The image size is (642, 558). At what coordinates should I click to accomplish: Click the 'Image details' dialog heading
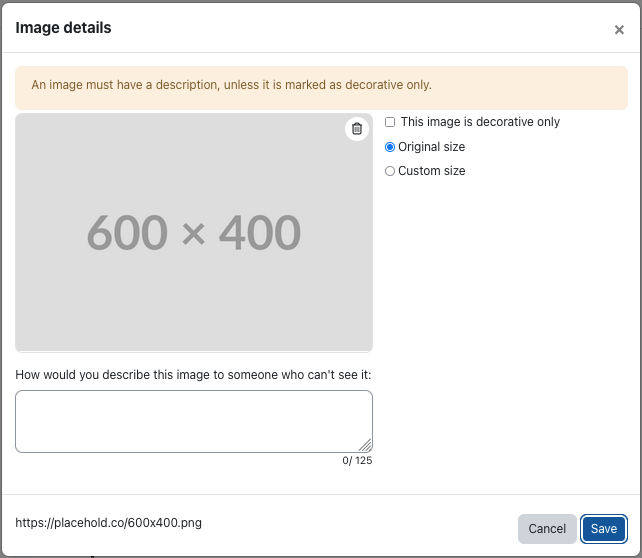(x=63, y=28)
